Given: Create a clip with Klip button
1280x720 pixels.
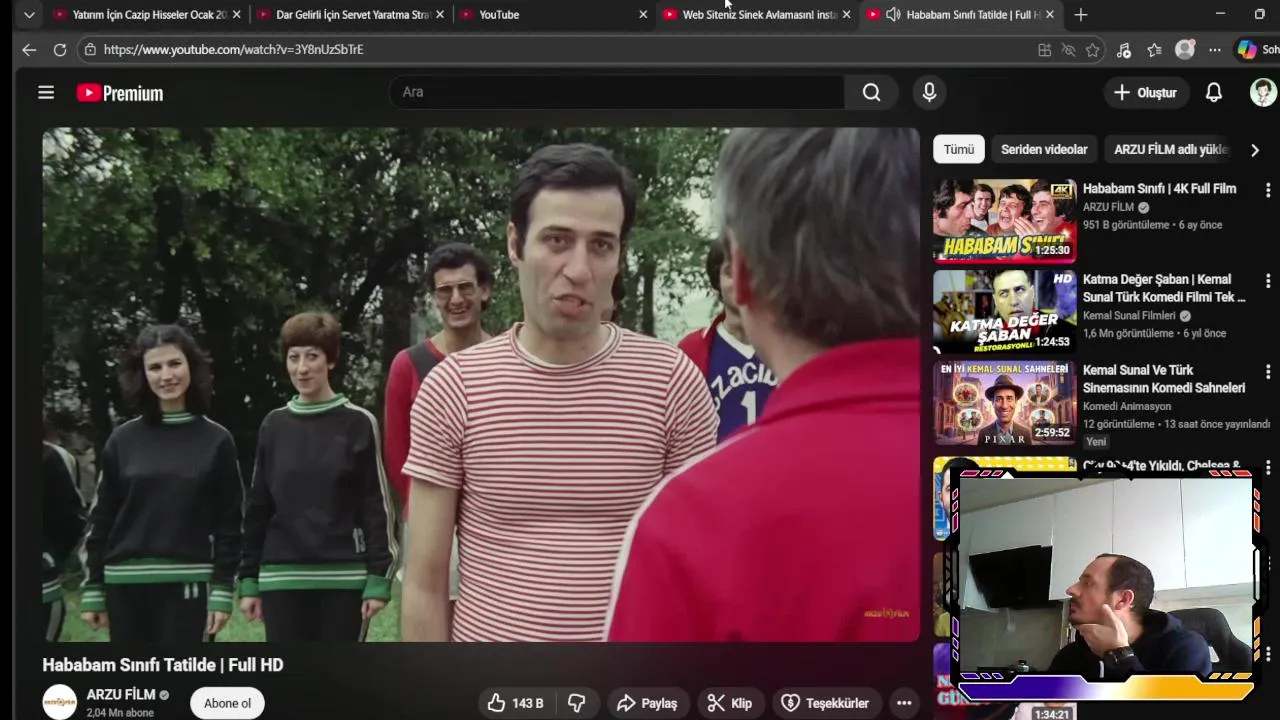Looking at the screenshot, I should [730, 703].
